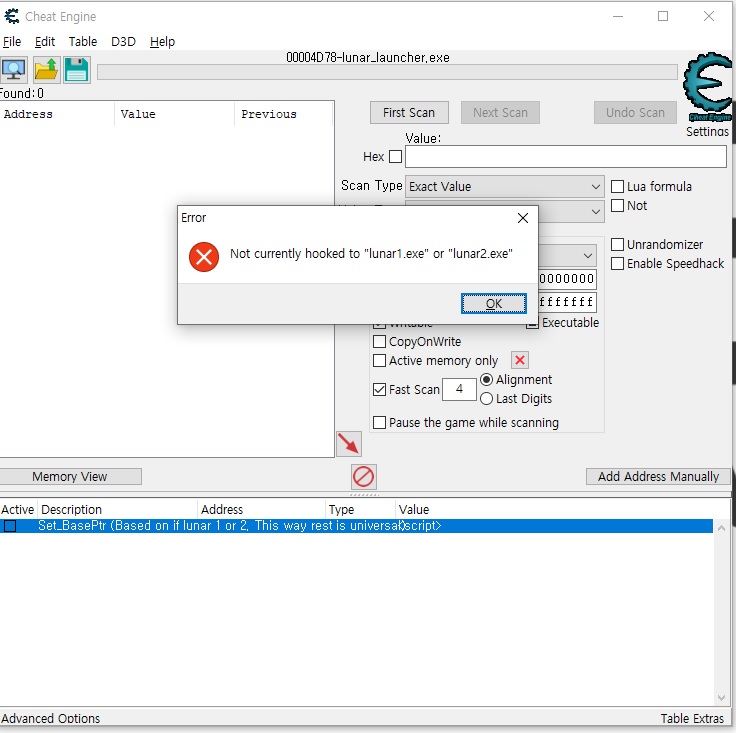Image resolution: width=736 pixels, height=733 pixels.
Task: Select the Alignment radio button
Action: pos(487,379)
